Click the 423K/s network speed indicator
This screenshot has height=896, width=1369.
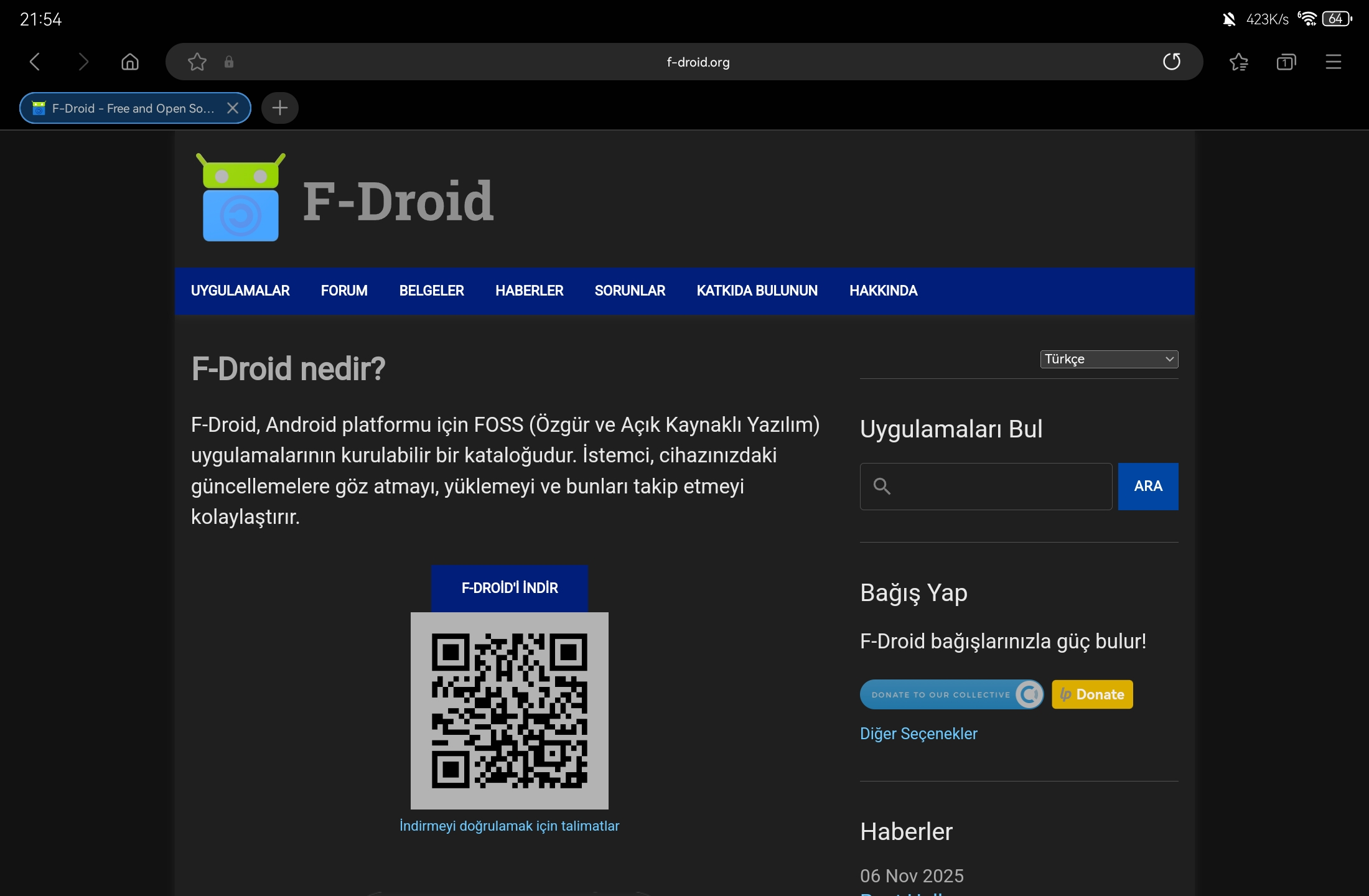pyautogui.click(x=1268, y=19)
